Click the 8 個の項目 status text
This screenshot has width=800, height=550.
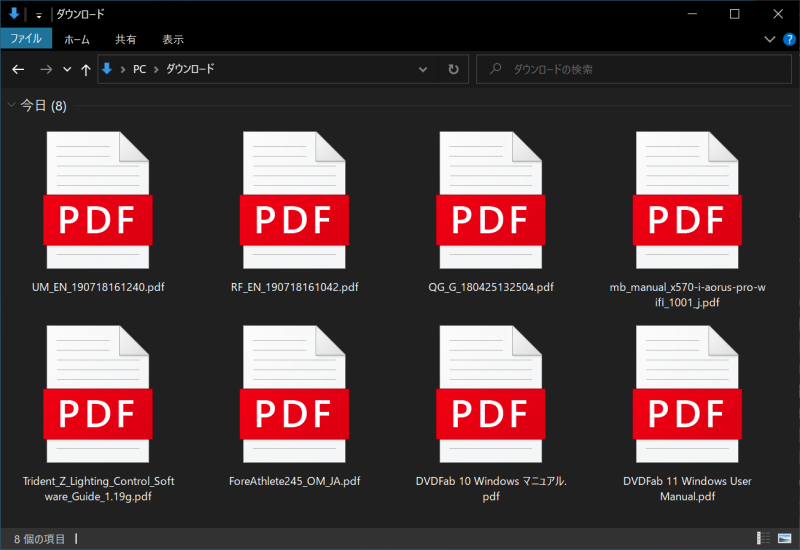pyautogui.click(x=39, y=539)
